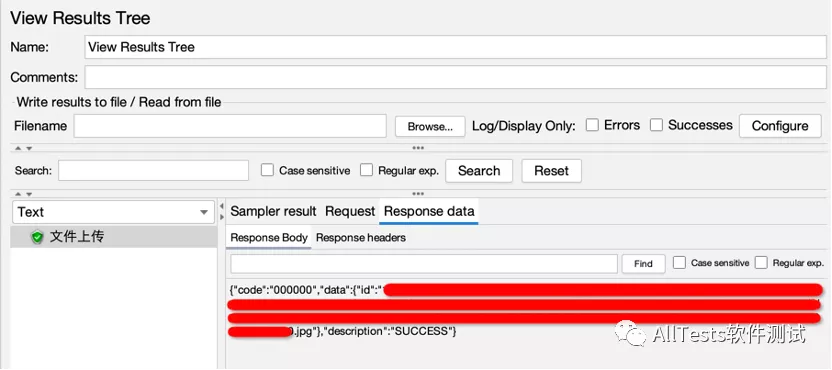Select the Response data tab
The height and width of the screenshot is (370, 832).
pyautogui.click(x=429, y=211)
